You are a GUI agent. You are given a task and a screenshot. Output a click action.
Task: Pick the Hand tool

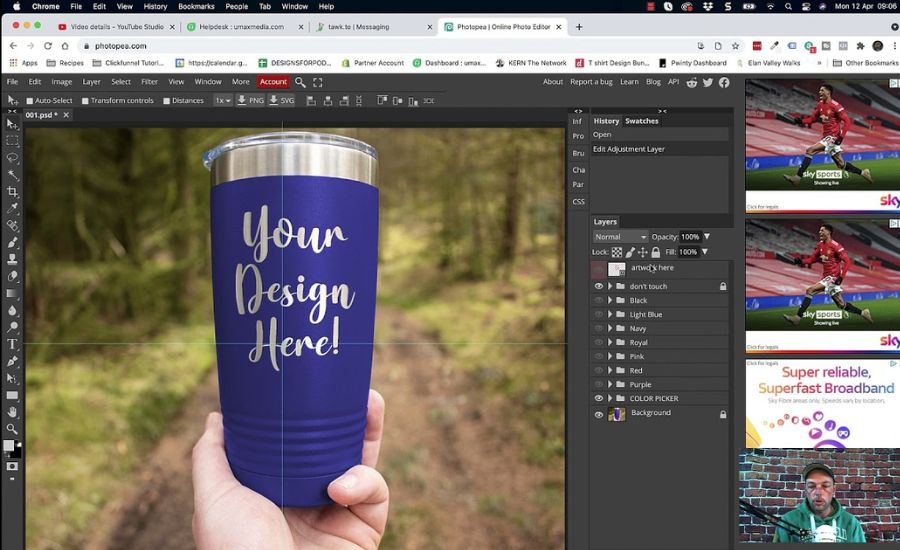(12, 412)
